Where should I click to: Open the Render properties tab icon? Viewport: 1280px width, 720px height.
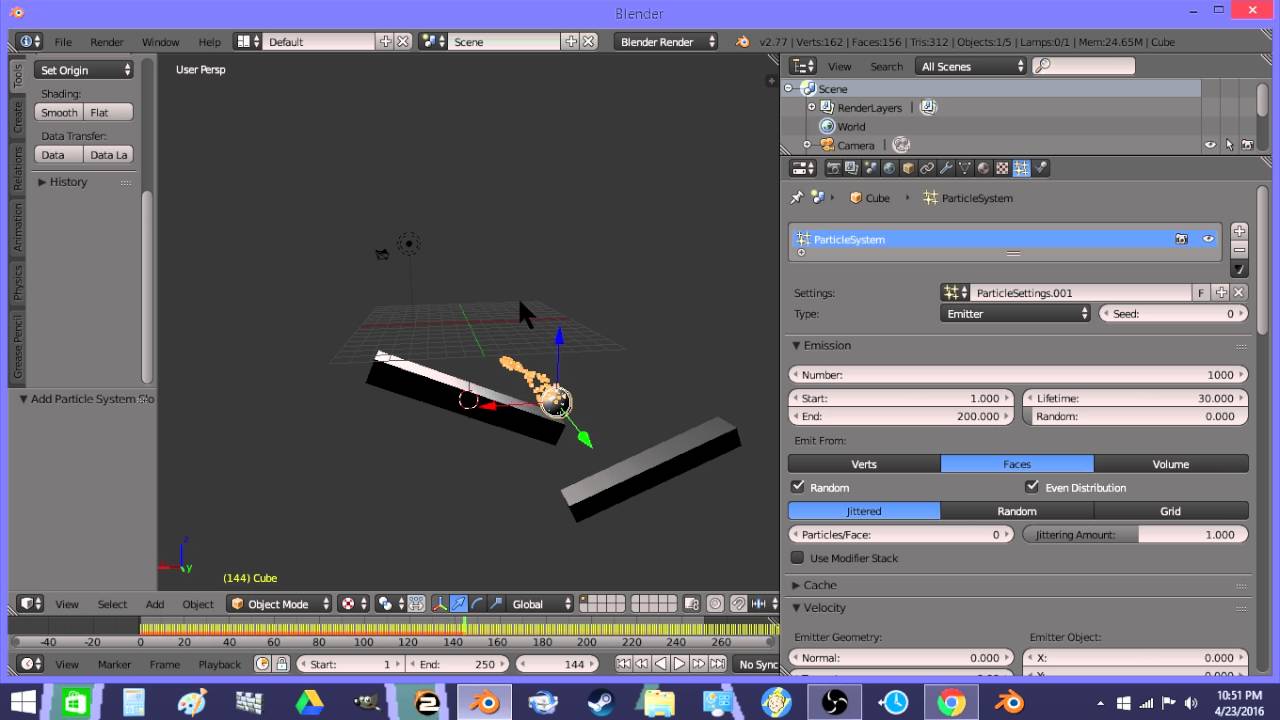coord(833,168)
